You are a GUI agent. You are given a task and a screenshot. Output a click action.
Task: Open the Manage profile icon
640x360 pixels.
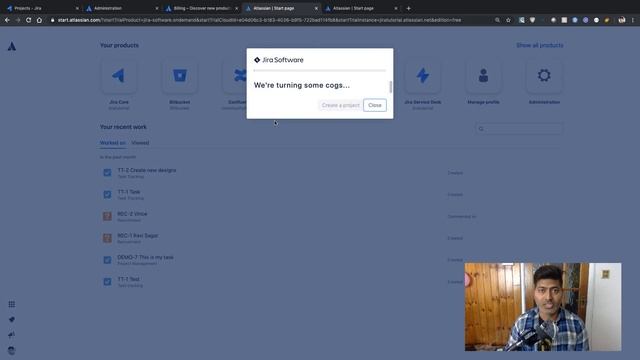tap(483, 76)
